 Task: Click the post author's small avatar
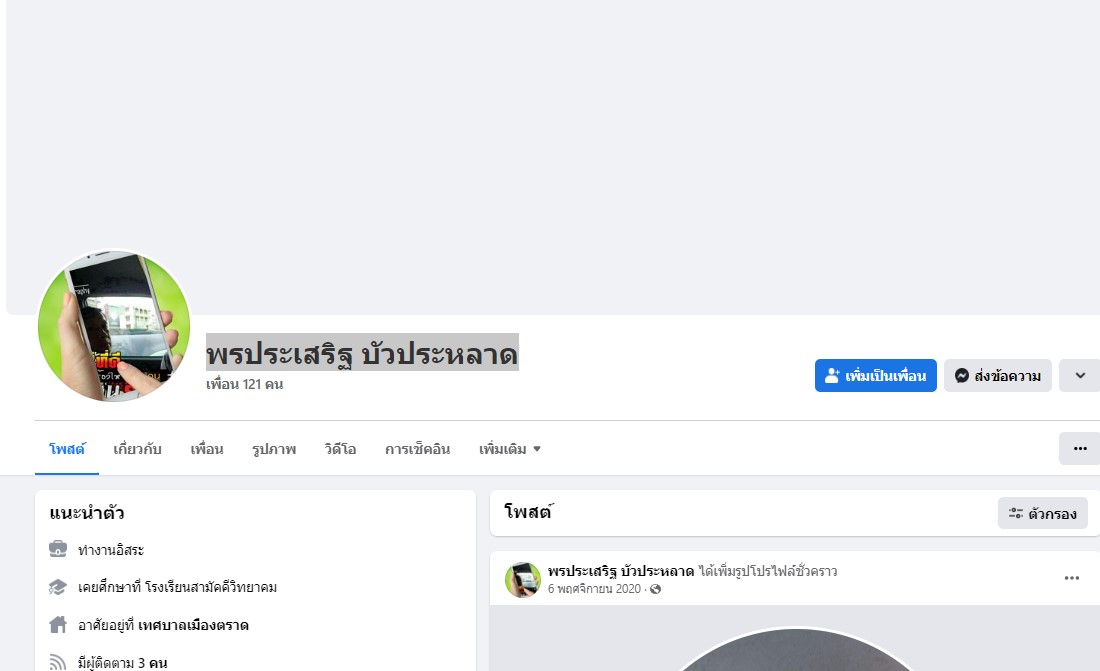pyautogui.click(x=523, y=580)
